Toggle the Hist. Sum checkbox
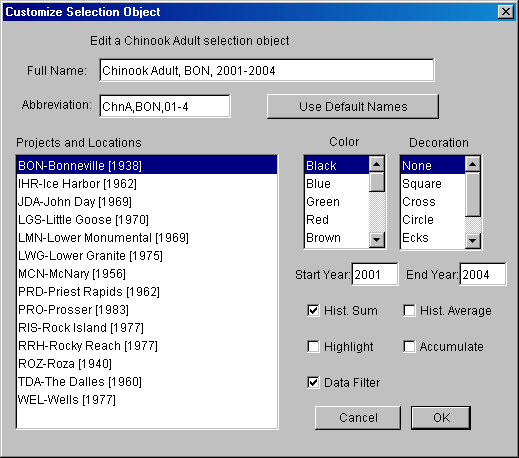 313,310
